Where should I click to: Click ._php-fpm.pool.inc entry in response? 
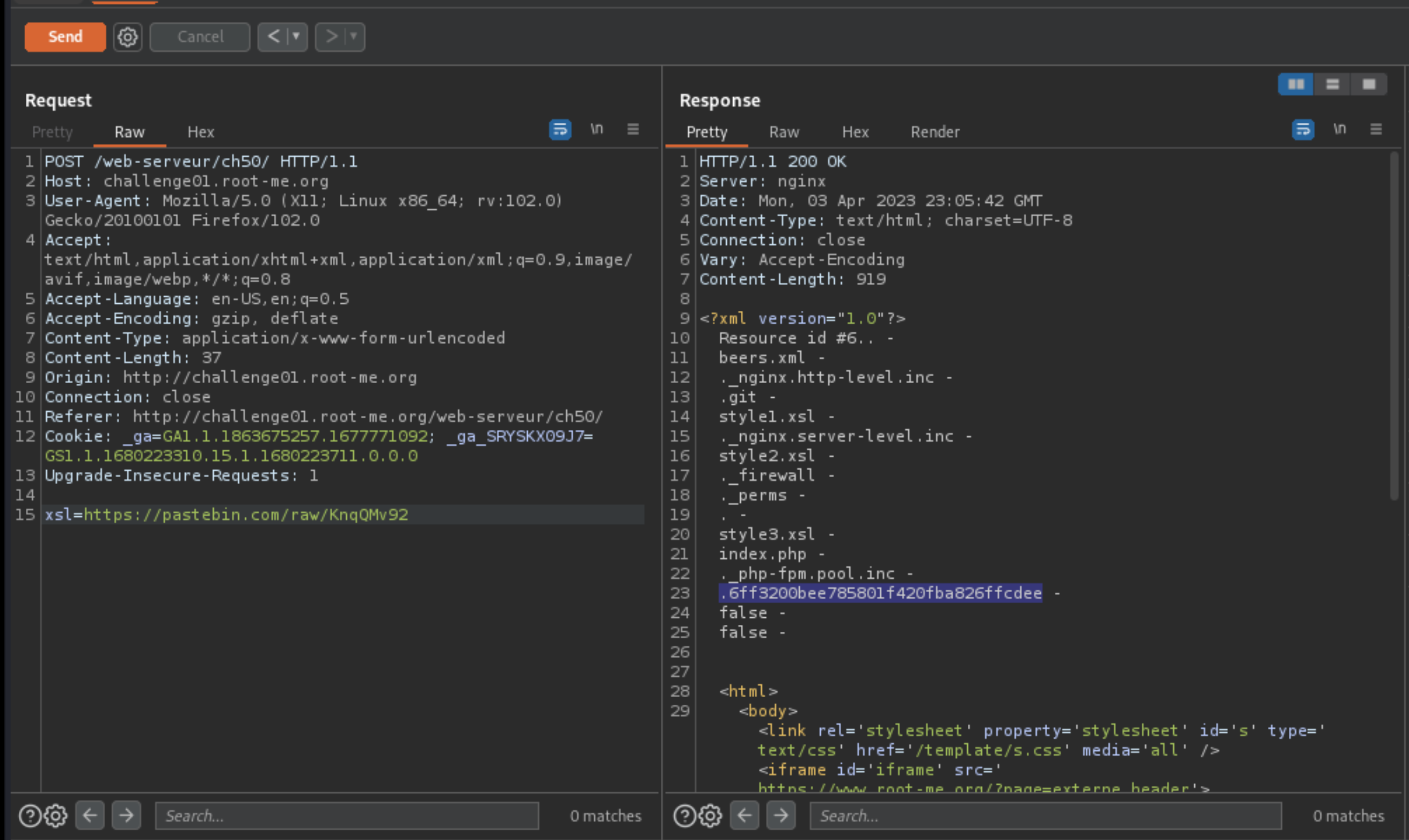807,573
